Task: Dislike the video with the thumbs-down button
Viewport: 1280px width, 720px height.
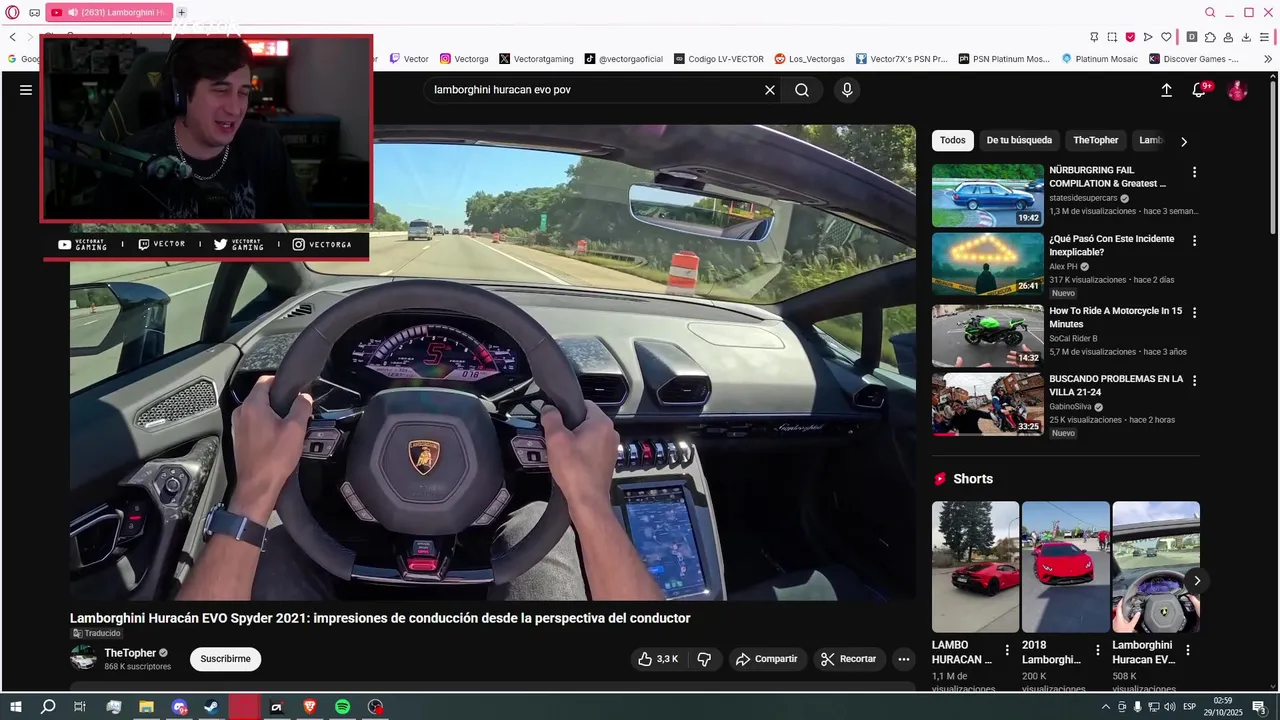Action: click(704, 659)
